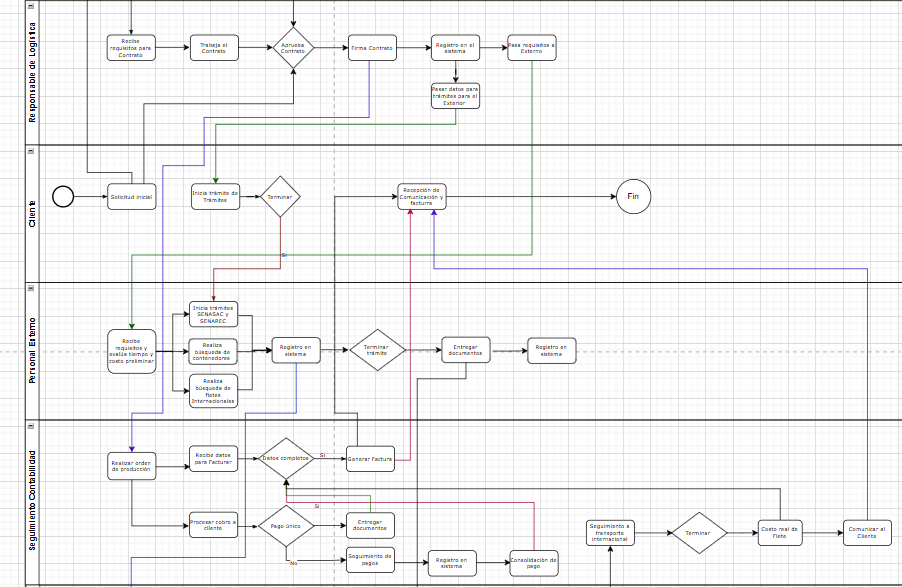
Task: Select the Pago único decision diamond
Action: pyautogui.click(x=285, y=524)
